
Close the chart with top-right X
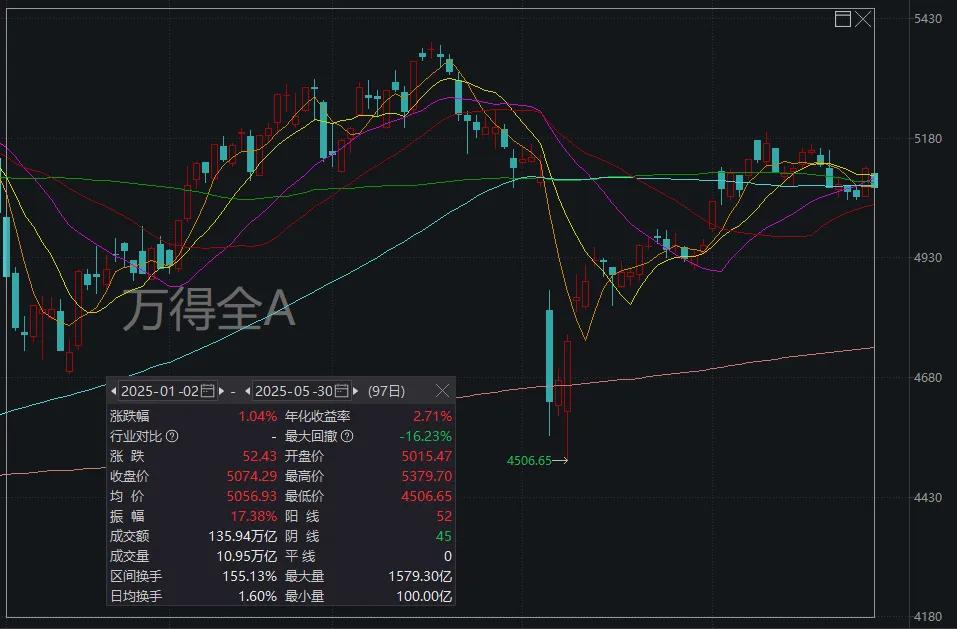point(863,19)
